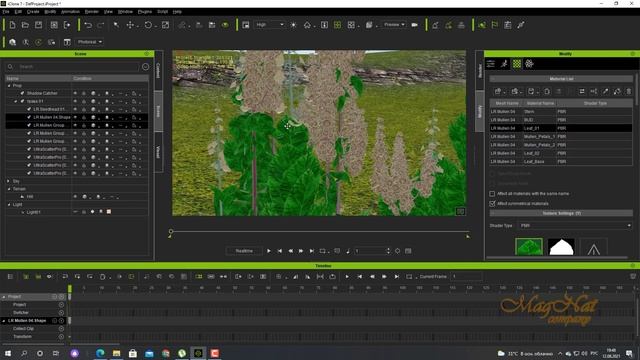Select the Select-object arrow tool
The height and width of the screenshot is (360, 640).
[x=116, y=25]
